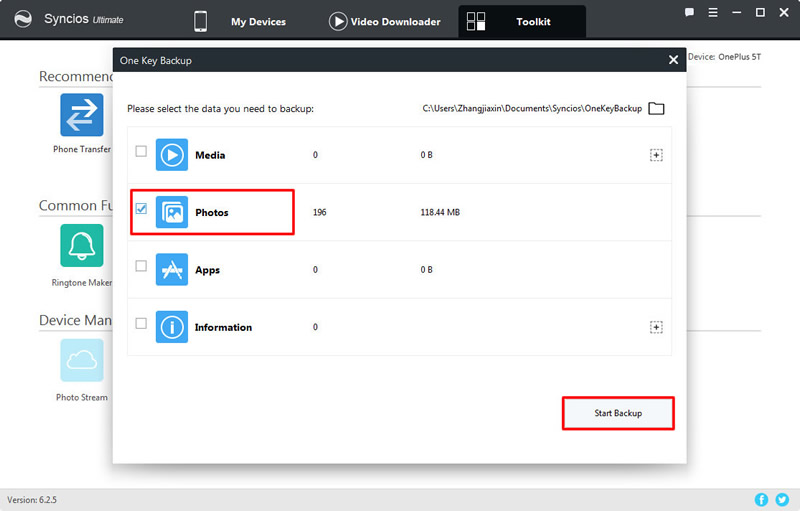Close the Syncios application window
Viewport: 800px width, 511px height.
pyautogui.click(x=784, y=12)
